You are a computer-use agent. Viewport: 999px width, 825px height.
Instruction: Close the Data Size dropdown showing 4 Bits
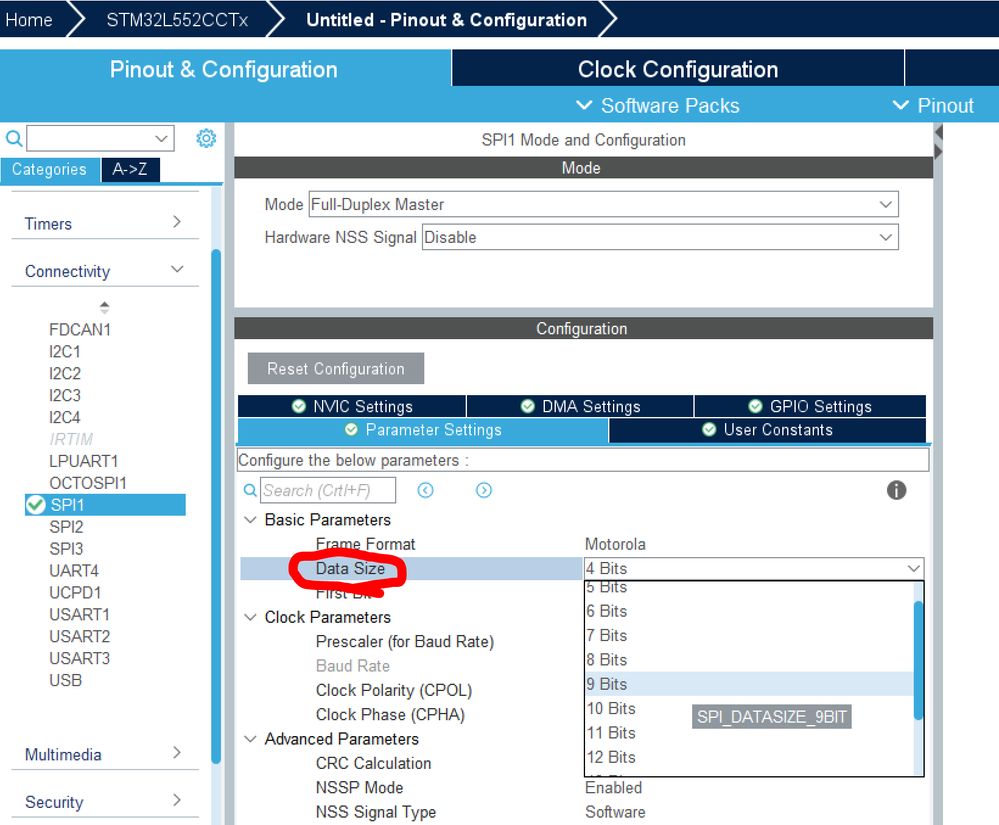(x=754, y=568)
